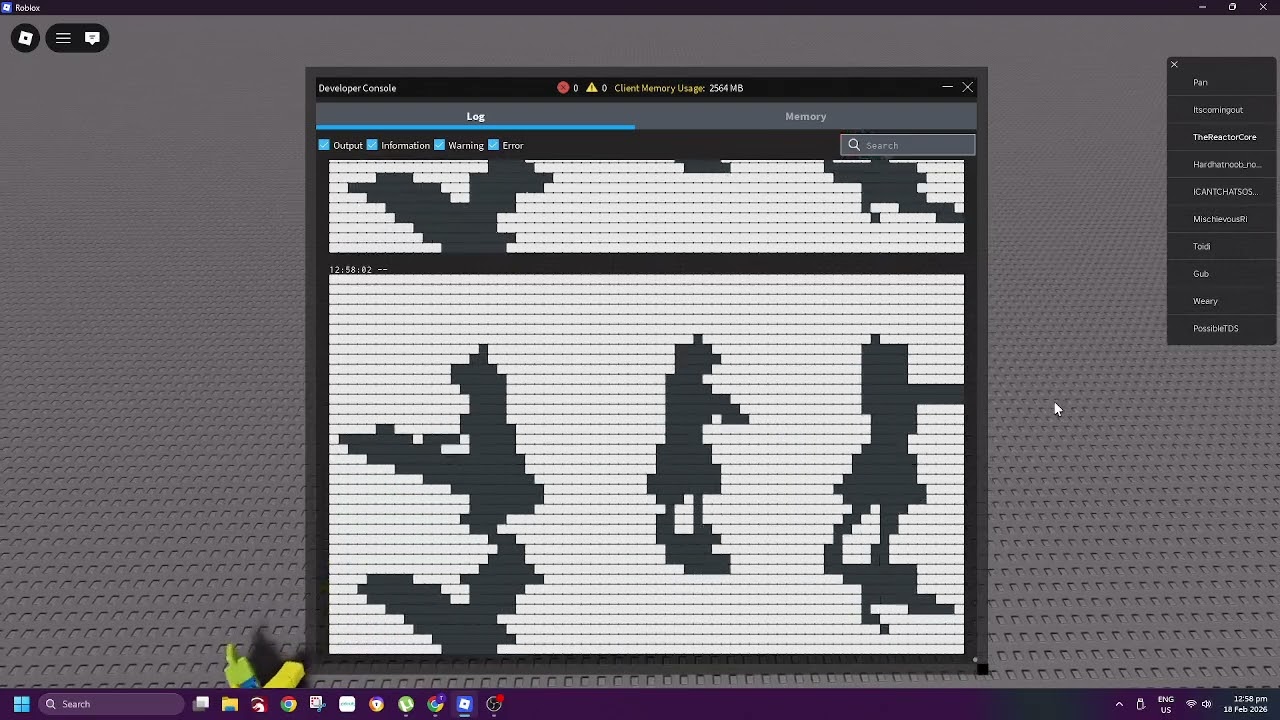The image size is (1280, 720).
Task: Toggle the Information filter checkbox
Action: click(x=372, y=145)
